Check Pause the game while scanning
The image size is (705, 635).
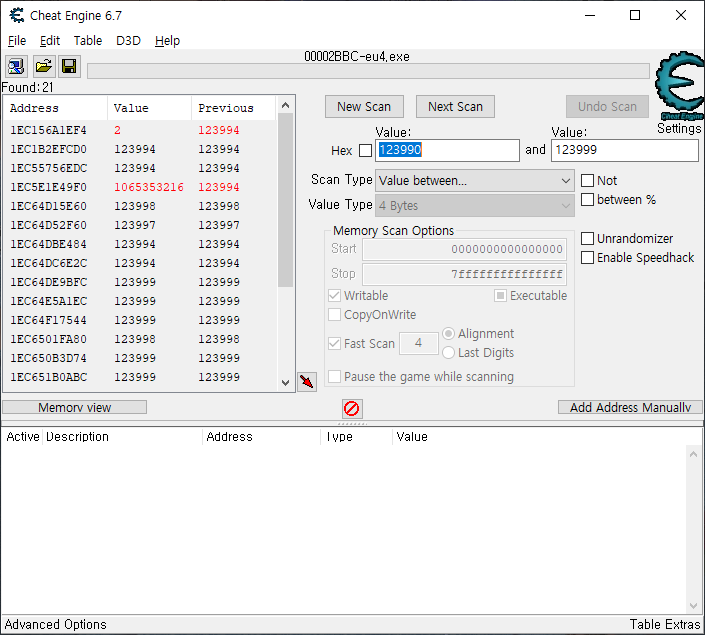[x=334, y=376]
